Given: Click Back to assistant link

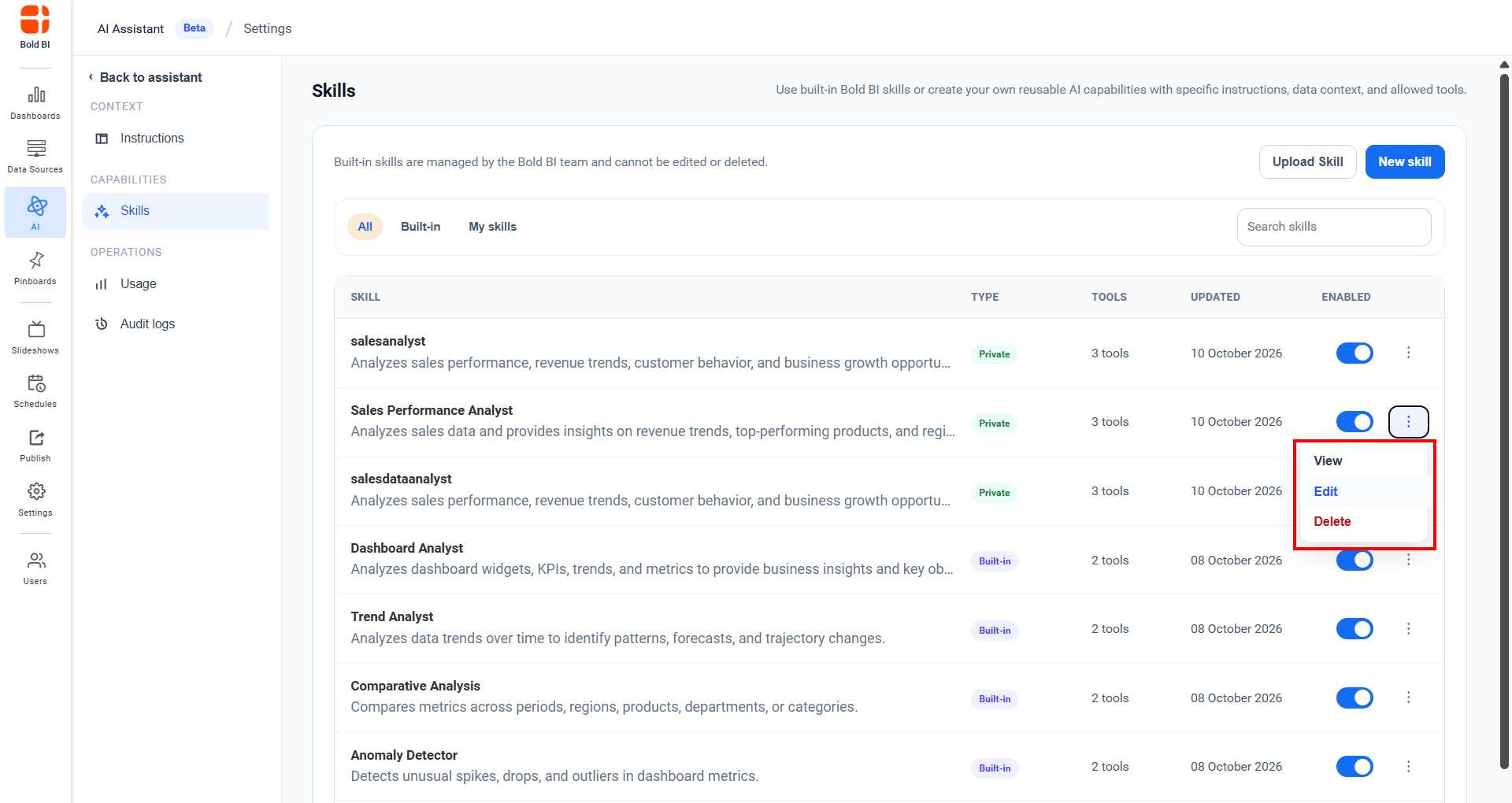Looking at the screenshot, I should (150, 77).
